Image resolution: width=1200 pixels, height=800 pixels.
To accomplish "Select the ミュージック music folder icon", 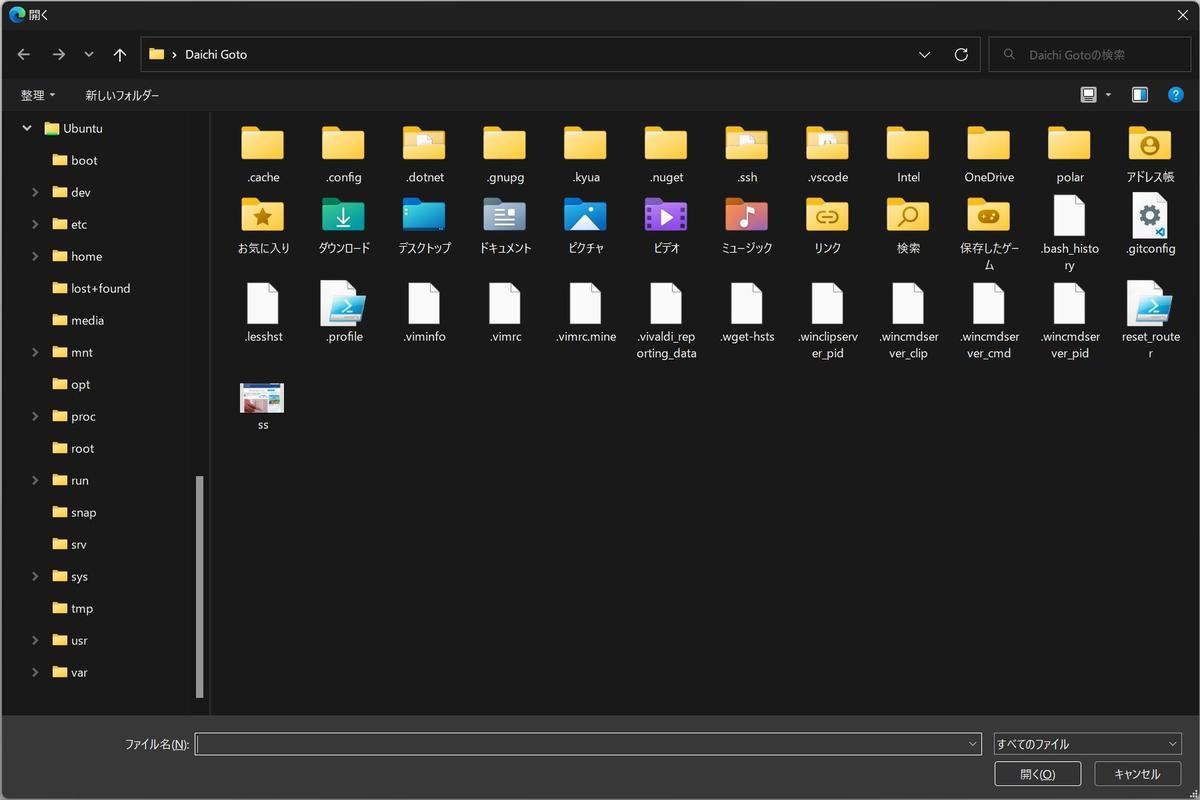I will (x=747, y=216).
